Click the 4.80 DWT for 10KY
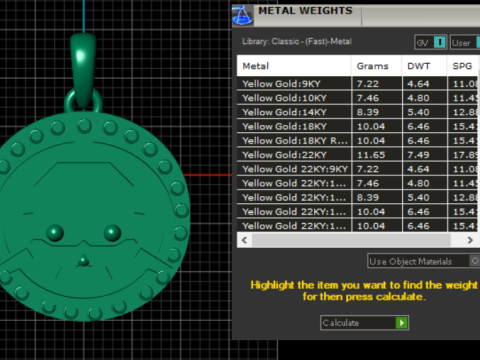 [x=418, y=98]
